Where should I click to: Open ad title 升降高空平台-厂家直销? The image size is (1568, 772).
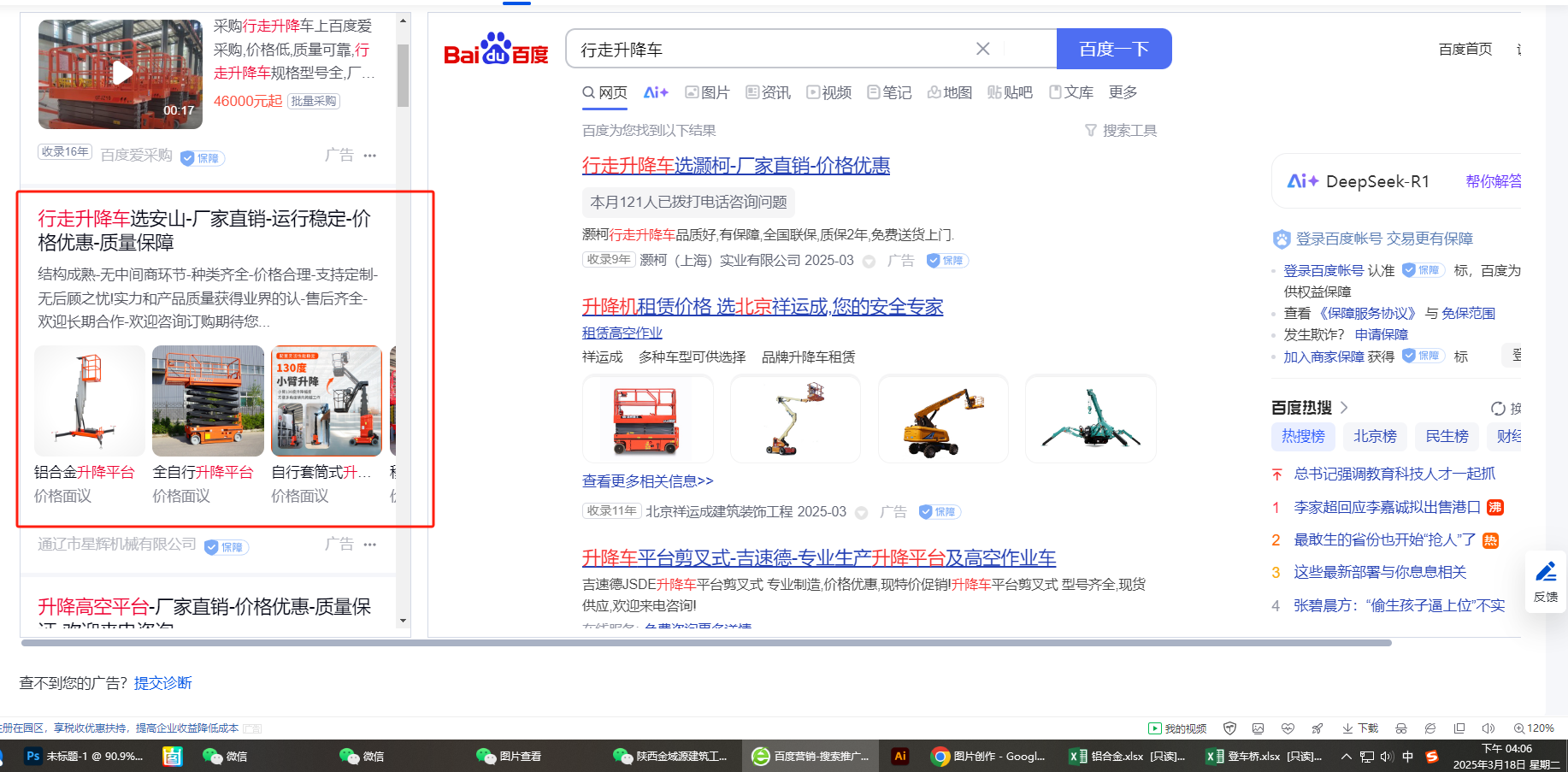(204, 607)
